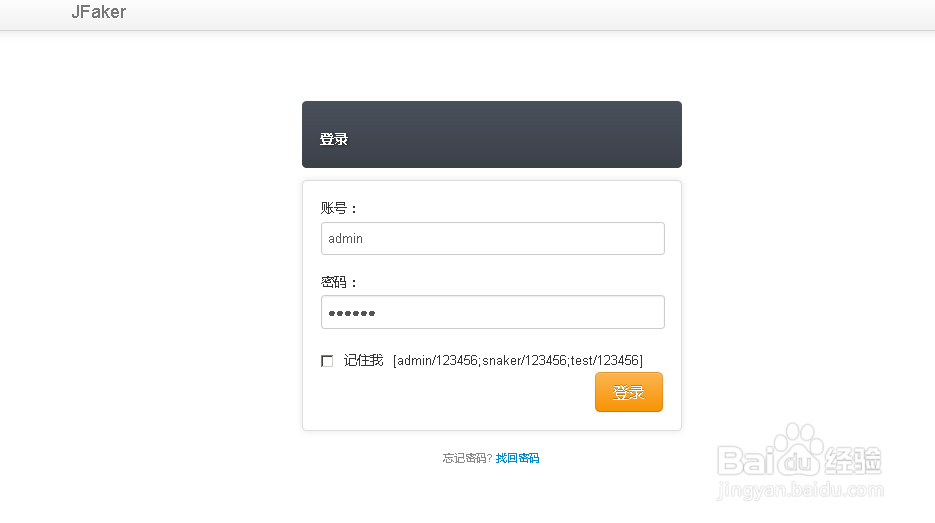This screenshot has height=523, width=935.
Task: Tick the 记住我 checkbox
Action: [327, 361]
